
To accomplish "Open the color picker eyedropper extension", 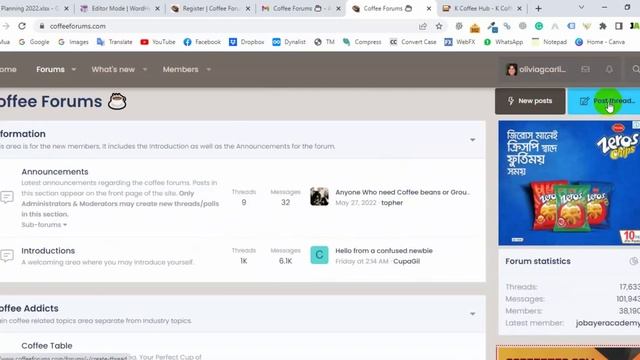I will click(492, 27).
